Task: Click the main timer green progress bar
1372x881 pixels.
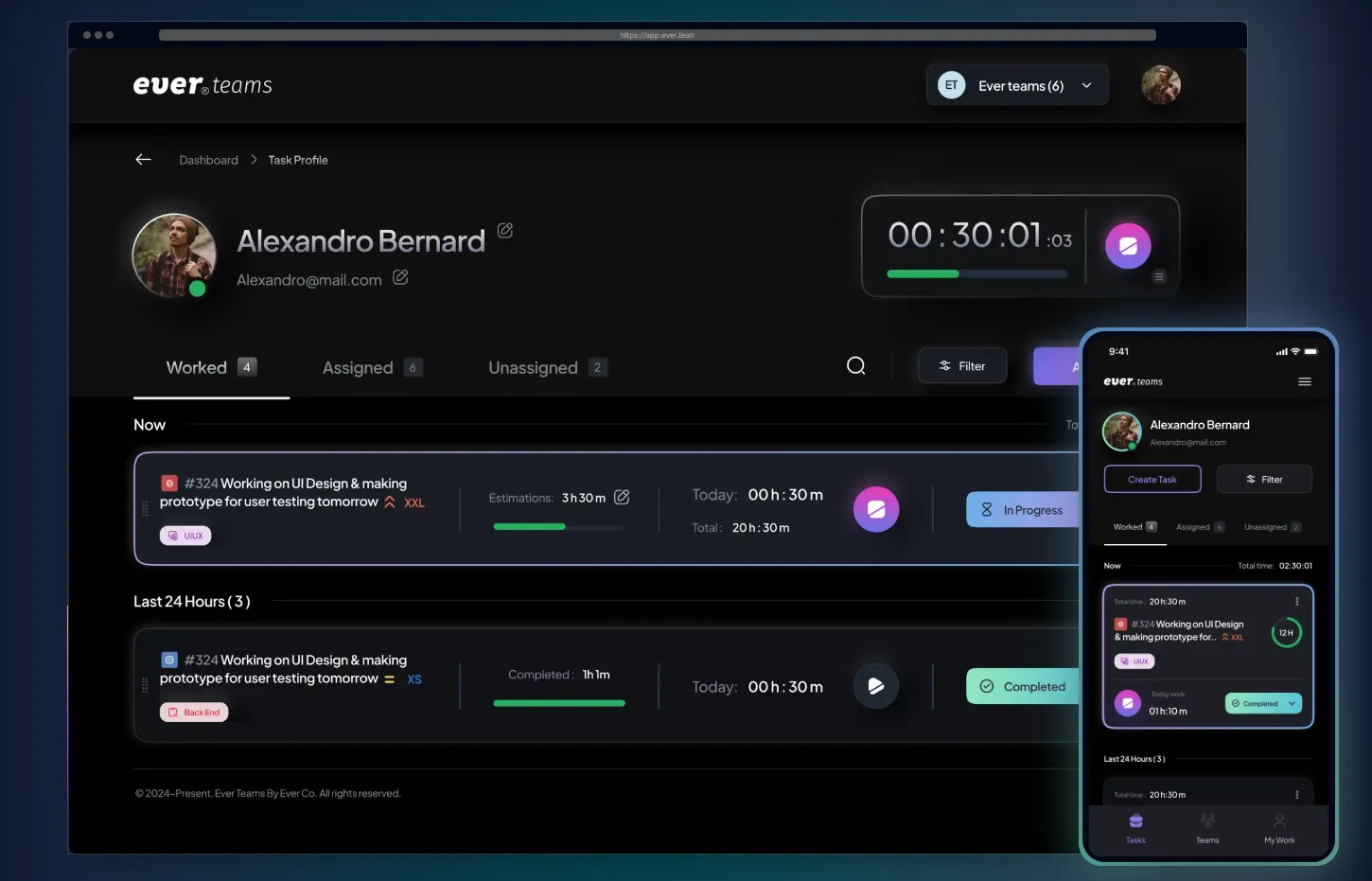Action: 976,273
